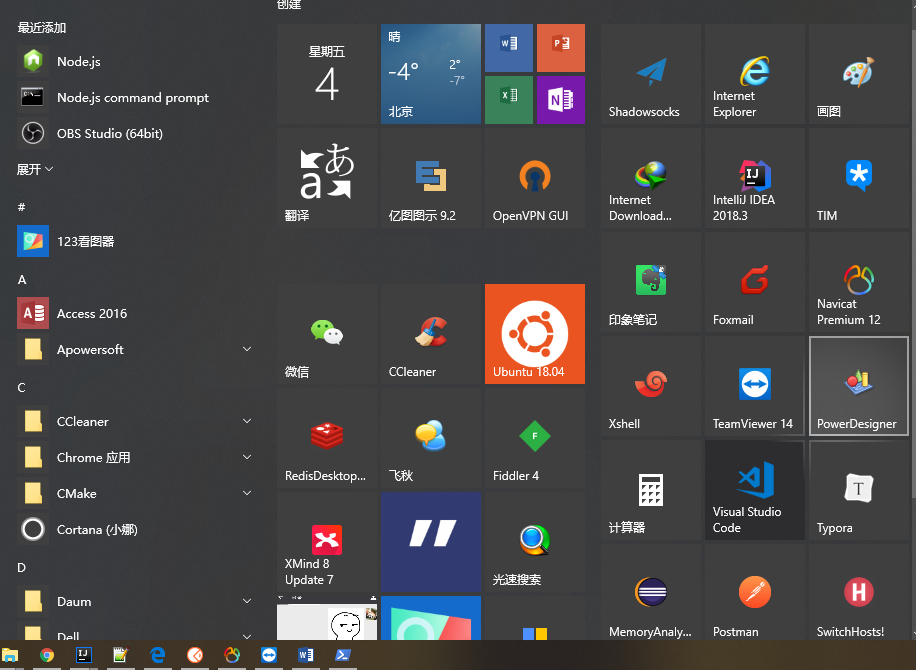The width and height of the screenshot is (916, 670).
Task: Open Internet Download Manager tile
Action: tap(651, 178)
